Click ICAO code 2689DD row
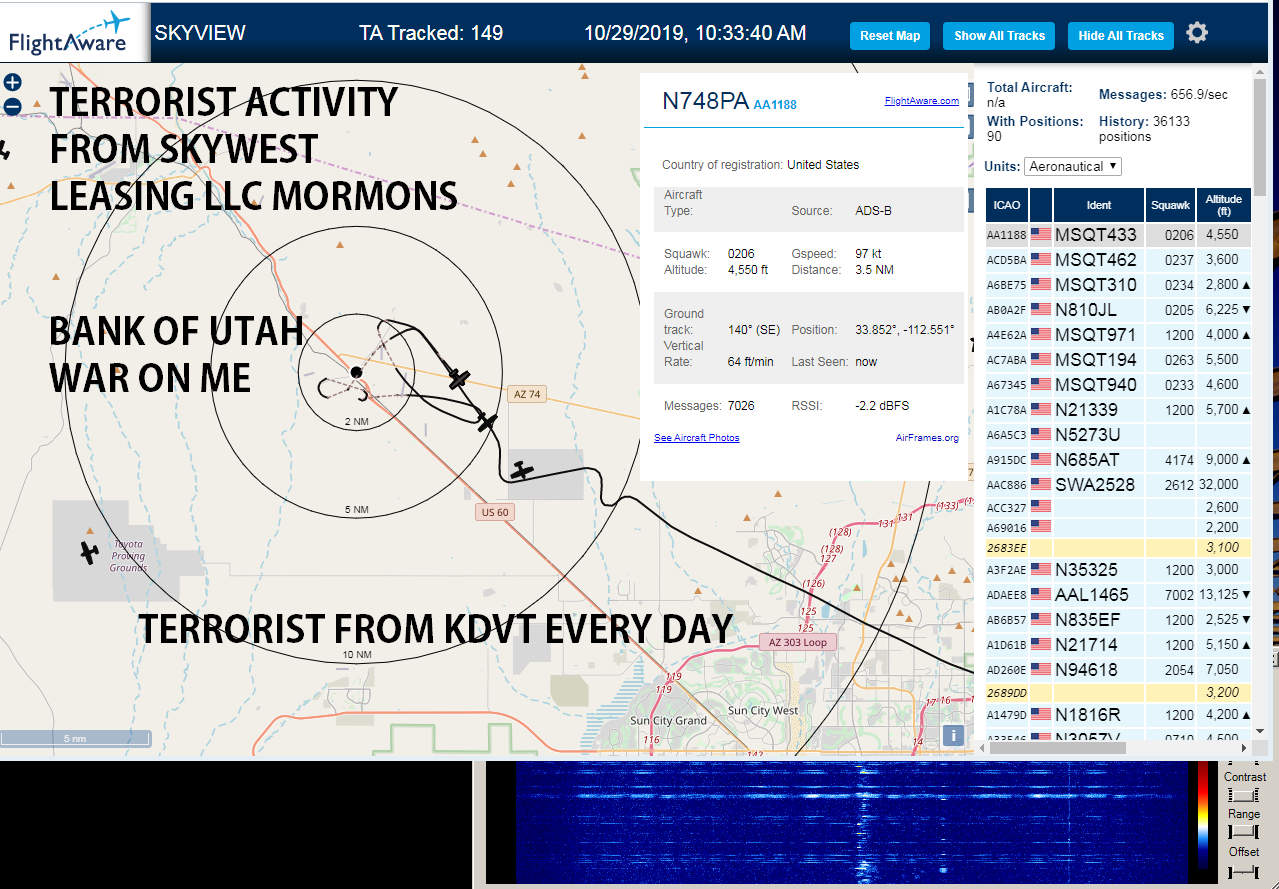Viewport: 1279px width, 889px height. point(1118,692)
